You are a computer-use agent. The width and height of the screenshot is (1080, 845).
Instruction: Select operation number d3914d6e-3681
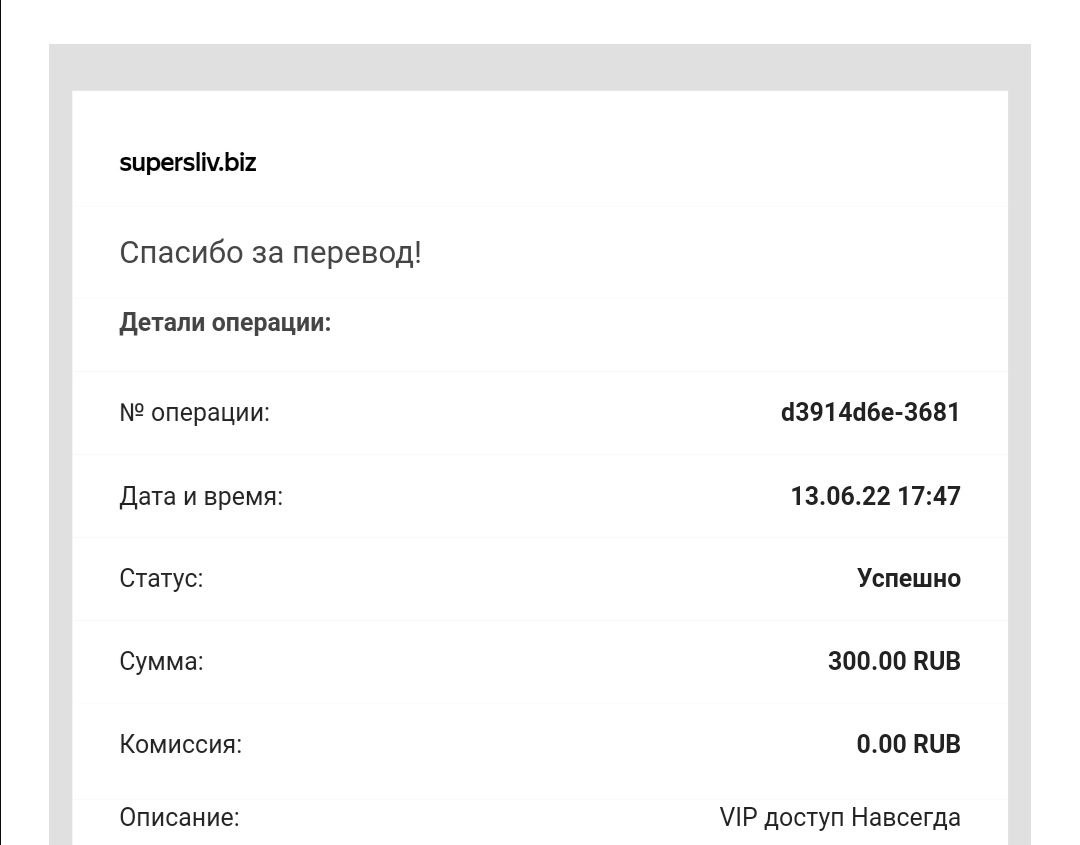(871, 413)
